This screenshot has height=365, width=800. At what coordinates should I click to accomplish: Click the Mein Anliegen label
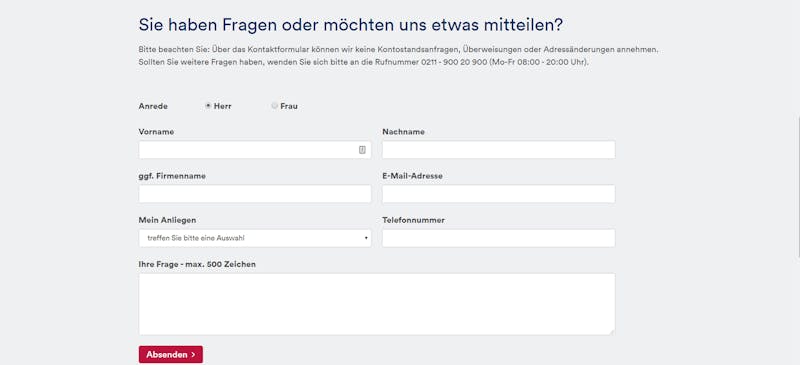click(x=167, y=220)
